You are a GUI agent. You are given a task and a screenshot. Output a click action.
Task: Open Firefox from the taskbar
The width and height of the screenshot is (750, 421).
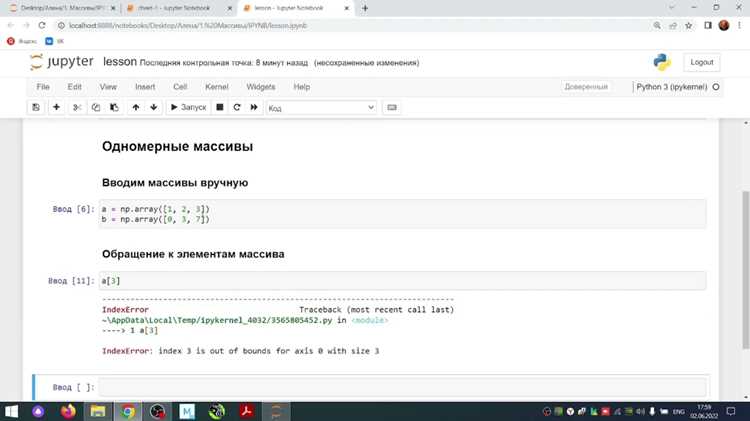pos(68,411)
